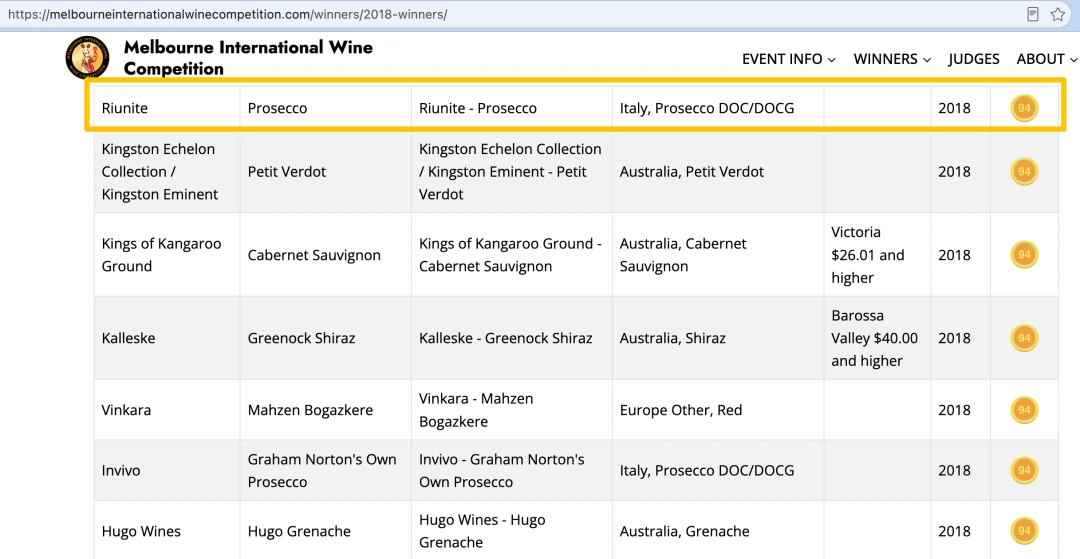
Task: Click the 94 medal in Kings of Kangaroo row
Action: 1024,255
